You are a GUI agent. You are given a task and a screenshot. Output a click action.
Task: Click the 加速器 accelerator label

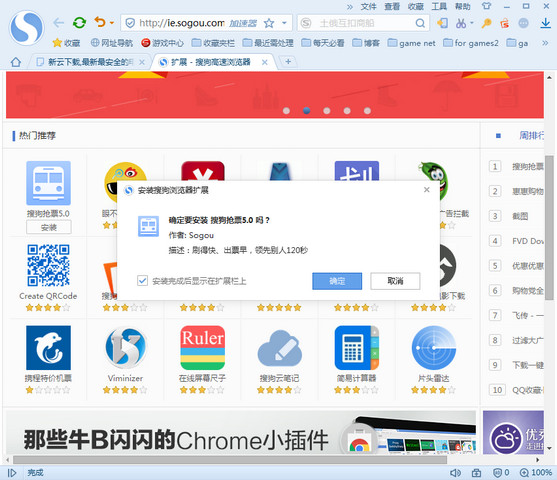(x=243, y=23)
